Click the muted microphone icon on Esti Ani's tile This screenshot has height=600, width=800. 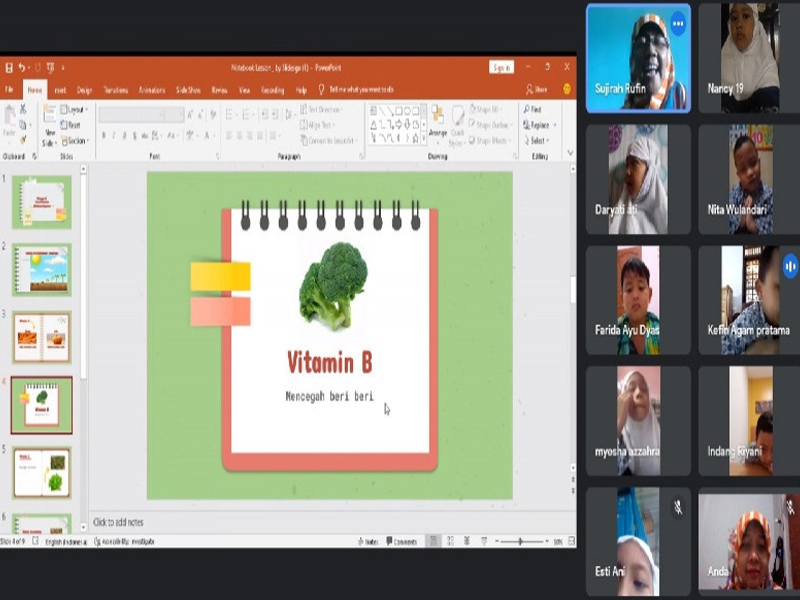click(678, 507)
